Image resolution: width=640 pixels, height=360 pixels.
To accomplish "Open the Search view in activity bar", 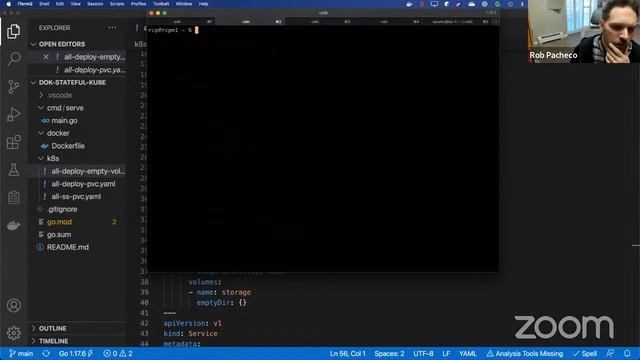I will click(x=14, y=58).
